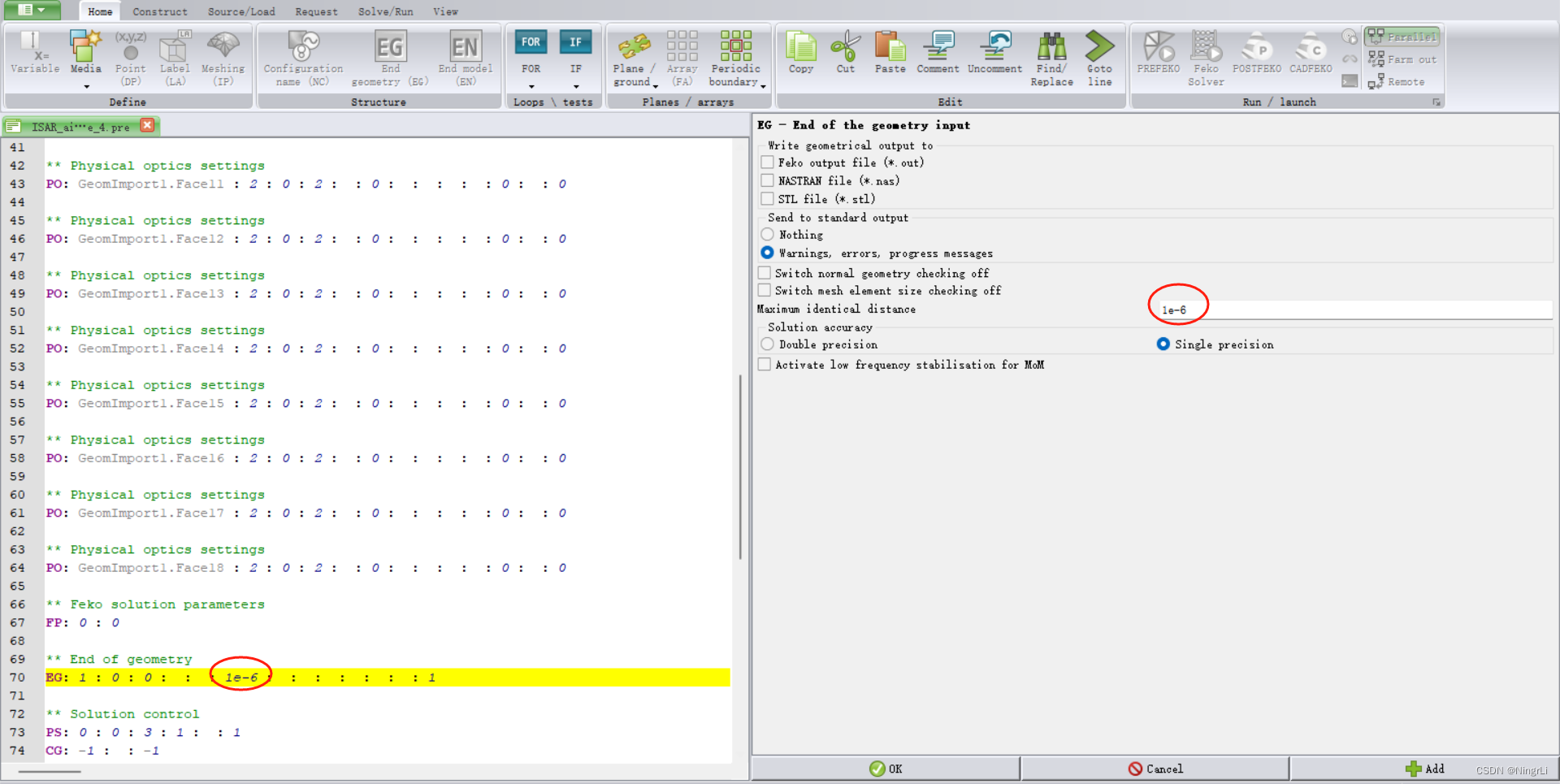Click the PO: GeomImport1.Face11 line
The height and width of the screenshot is (784, 1560).
point(306,184)
